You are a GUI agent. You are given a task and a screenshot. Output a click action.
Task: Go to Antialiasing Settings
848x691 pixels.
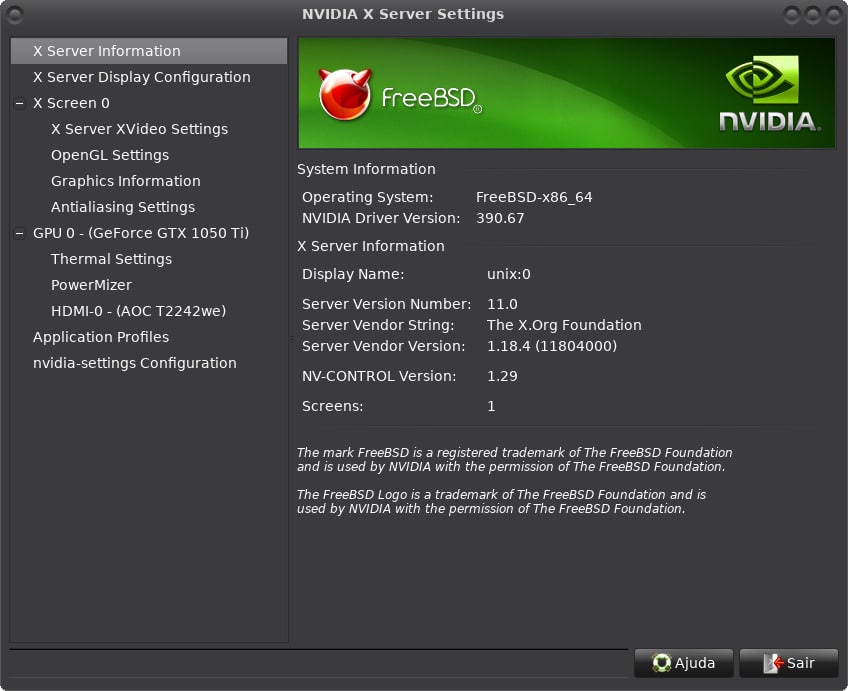pos(123,207)
